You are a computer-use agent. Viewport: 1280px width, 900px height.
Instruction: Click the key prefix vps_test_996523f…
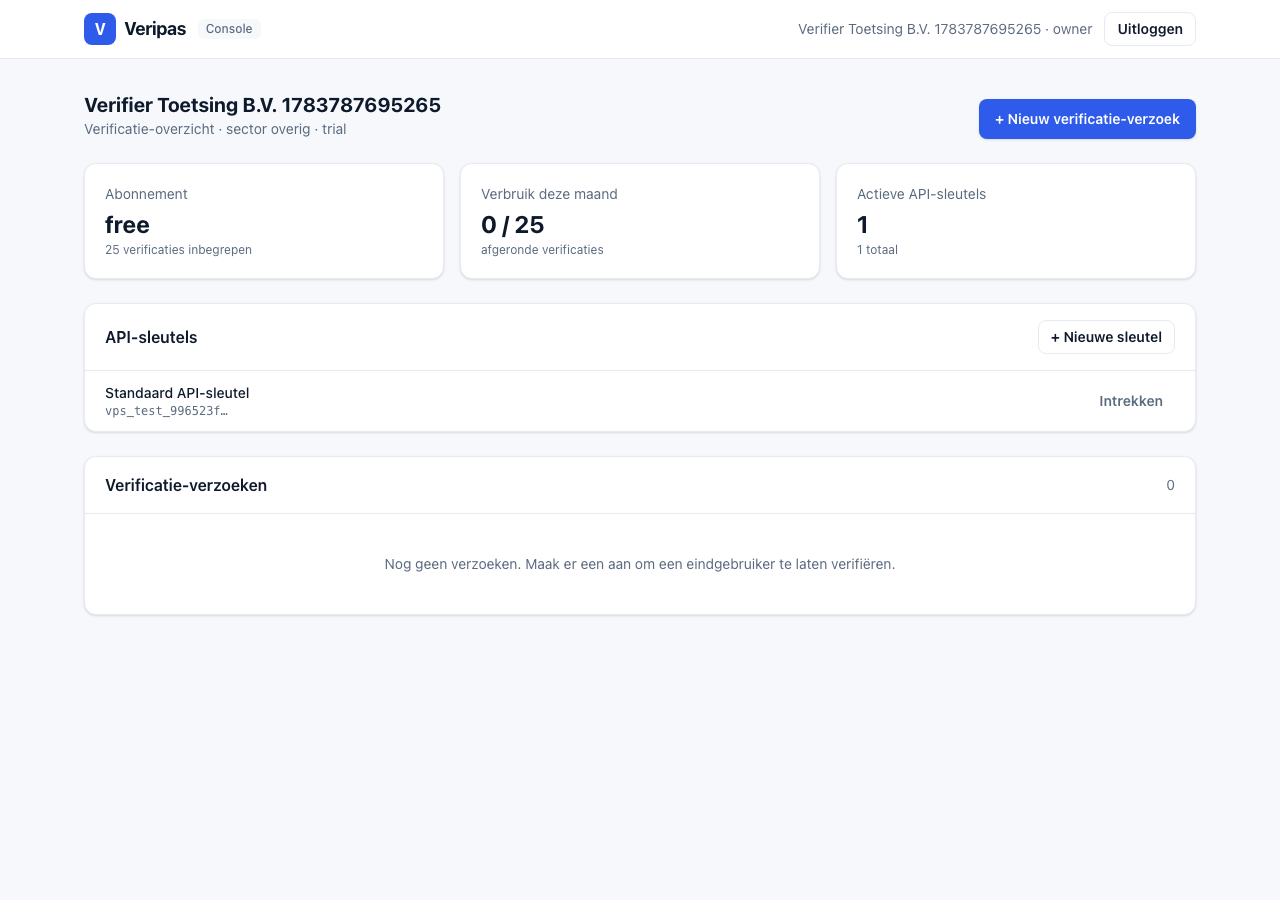pos(166,411)
